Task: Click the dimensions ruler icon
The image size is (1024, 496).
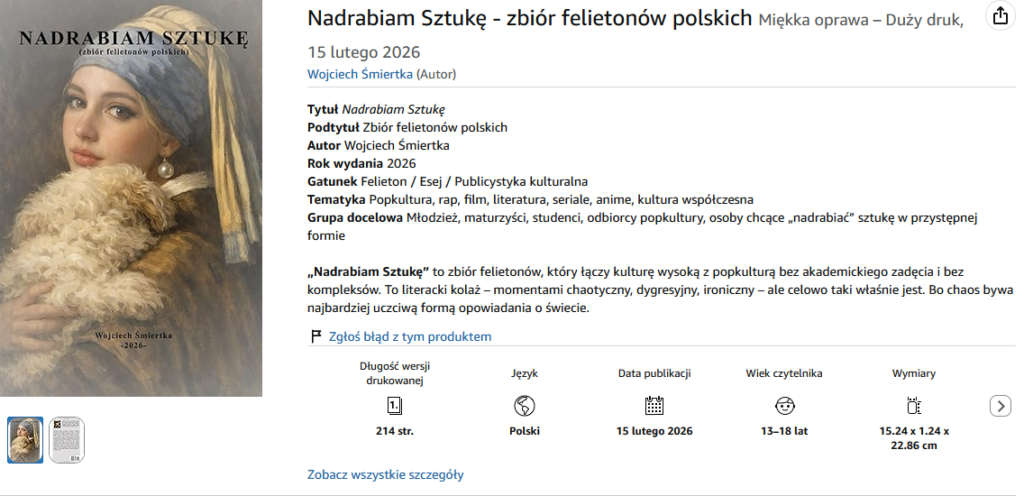Action: (x=913, y=405)
